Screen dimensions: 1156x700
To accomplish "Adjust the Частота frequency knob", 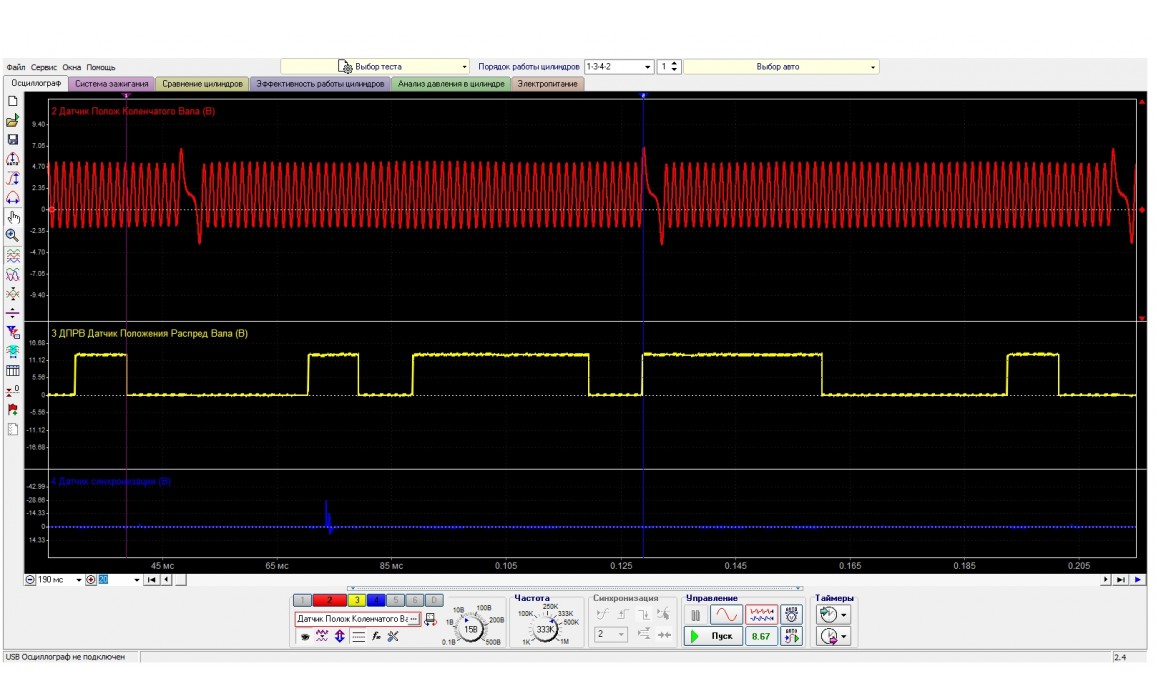I will tap(546, 630).
